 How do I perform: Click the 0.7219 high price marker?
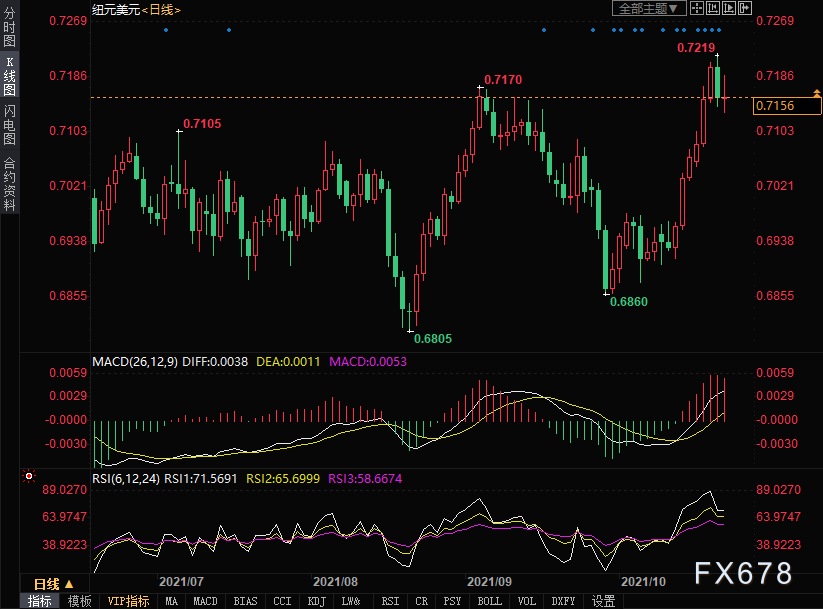coord(696,47)
